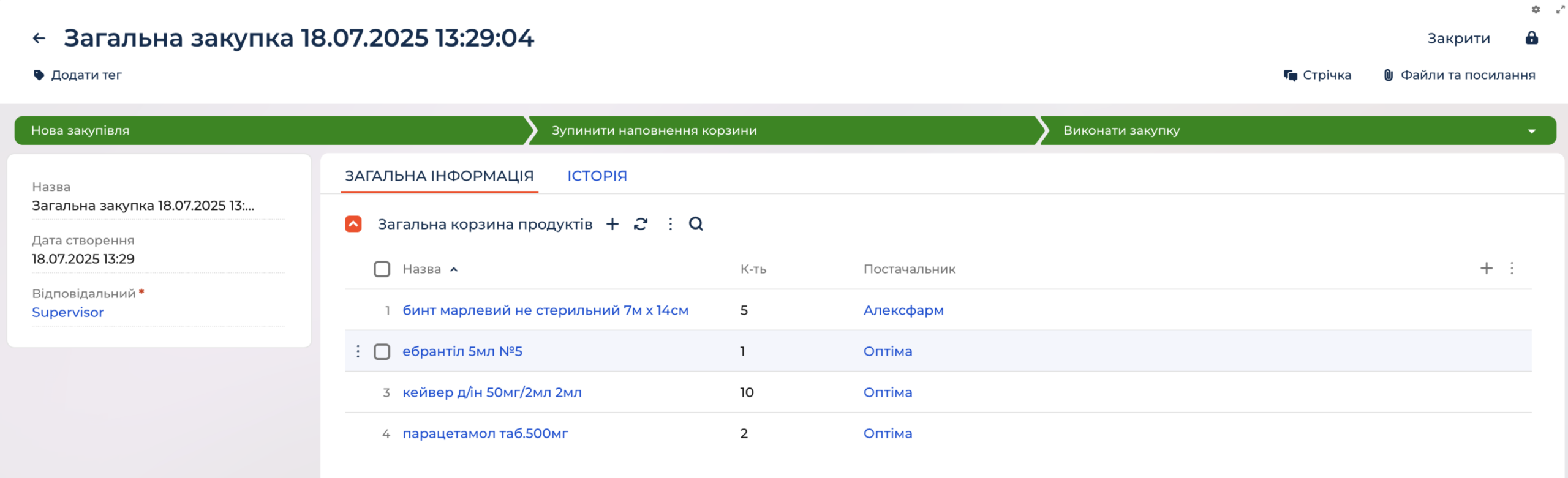
Task: Click the tag icon beside Додати тег
Action: [x=39, y=75]
